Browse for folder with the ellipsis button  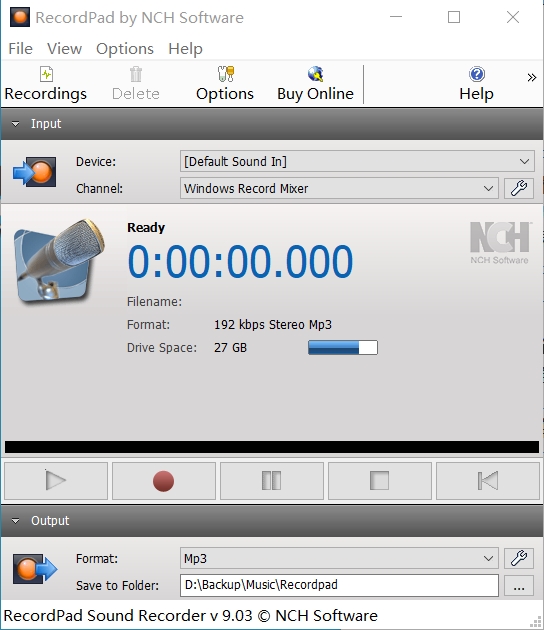coord(519,585)
